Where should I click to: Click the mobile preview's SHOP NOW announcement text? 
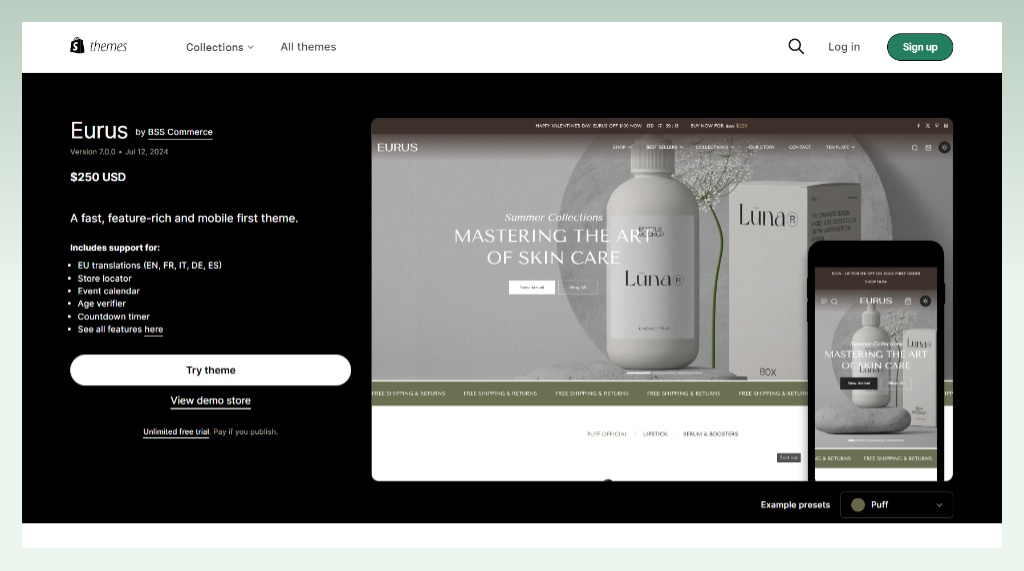click(876, 282)
